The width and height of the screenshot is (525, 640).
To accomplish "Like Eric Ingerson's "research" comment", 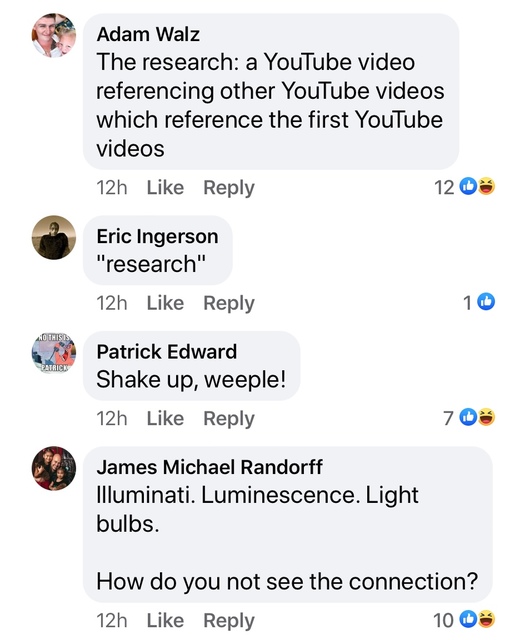I will click(x=165, y=303).
